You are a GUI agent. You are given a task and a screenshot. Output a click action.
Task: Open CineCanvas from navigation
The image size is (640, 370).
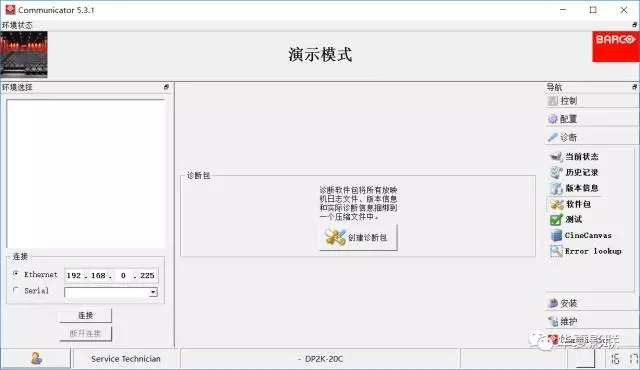(580, 235)
